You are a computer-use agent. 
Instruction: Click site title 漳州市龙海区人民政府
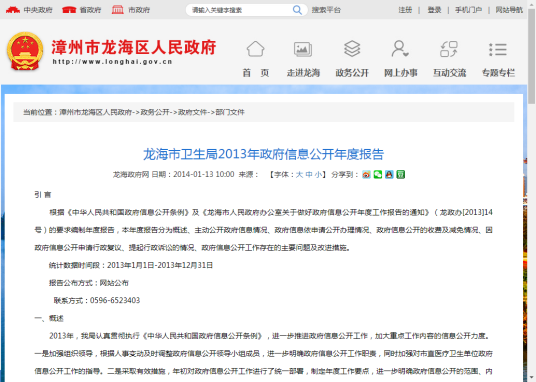tap(134, 47)
